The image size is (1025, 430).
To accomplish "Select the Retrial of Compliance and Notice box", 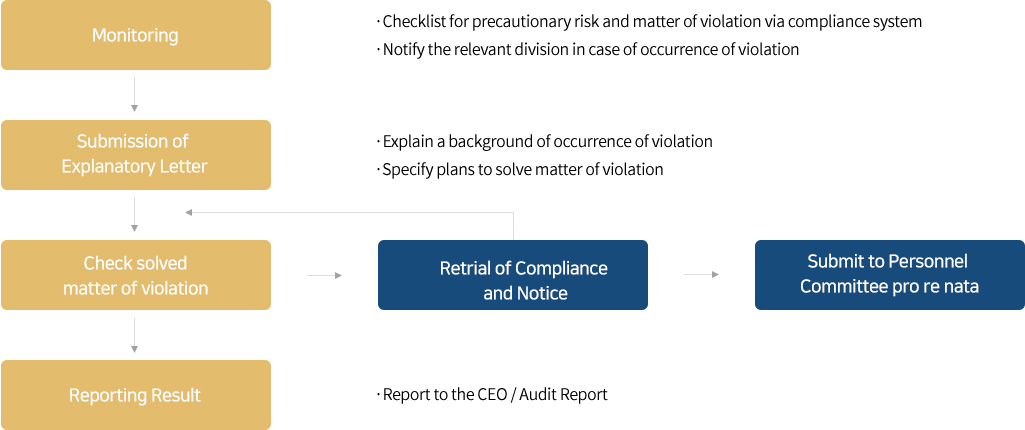I will (x=512, y=274).
